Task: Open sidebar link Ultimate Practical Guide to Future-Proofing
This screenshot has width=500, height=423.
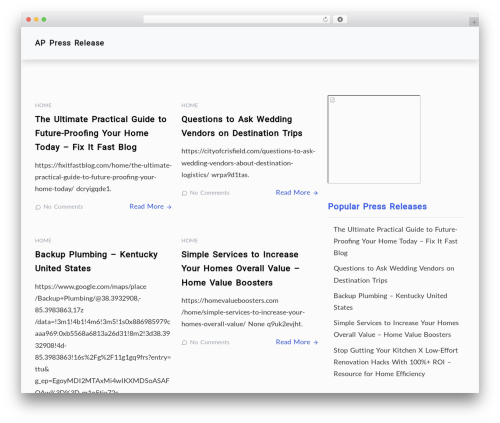Action: (395, 241)
